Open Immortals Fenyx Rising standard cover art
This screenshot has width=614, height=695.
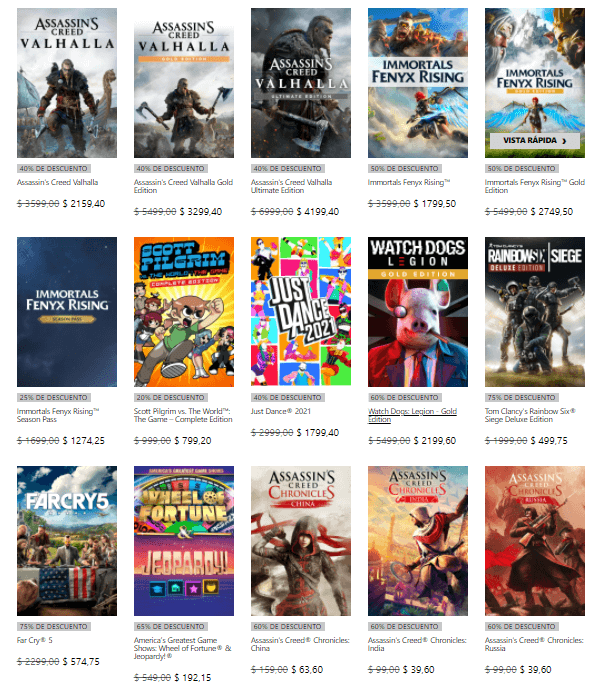pos(417,83)
